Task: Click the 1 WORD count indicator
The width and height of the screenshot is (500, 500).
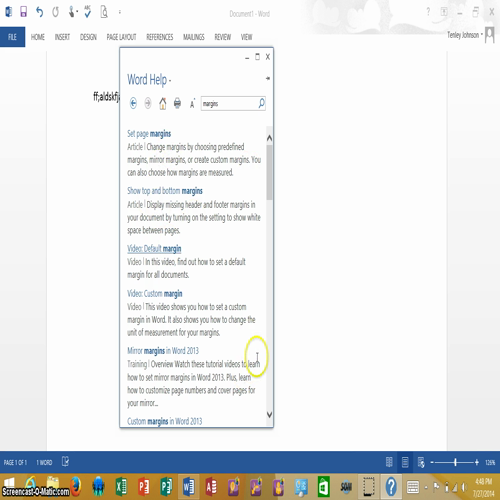Action: click(44, 462)
